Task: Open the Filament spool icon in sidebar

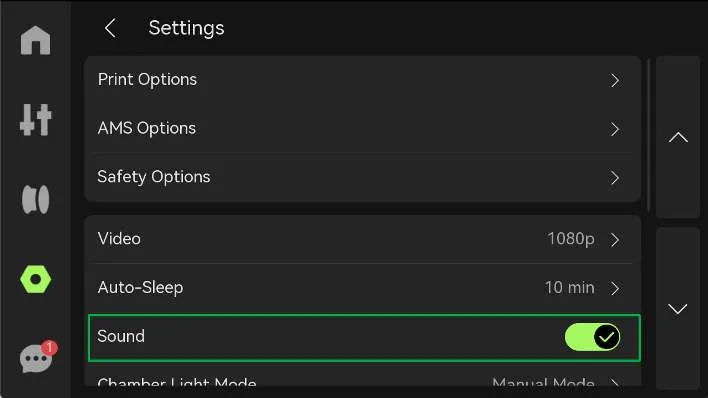Action: pos(35,199)
